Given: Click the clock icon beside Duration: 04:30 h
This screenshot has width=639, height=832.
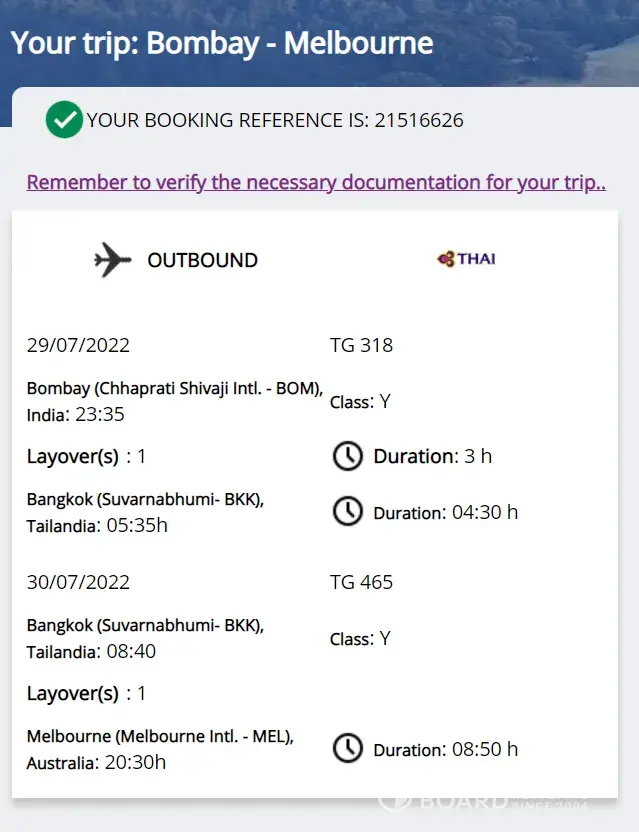Looking at the screenshot, I should coord(347,512).
